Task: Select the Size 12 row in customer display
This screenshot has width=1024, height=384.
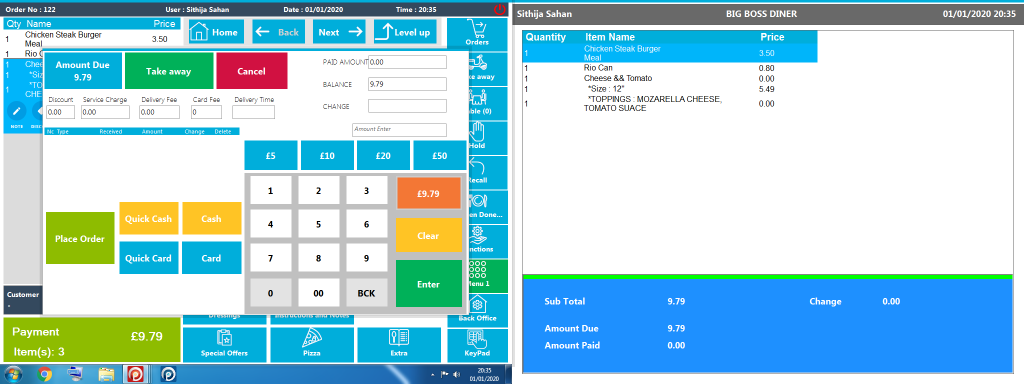Action: pos(670,88)
